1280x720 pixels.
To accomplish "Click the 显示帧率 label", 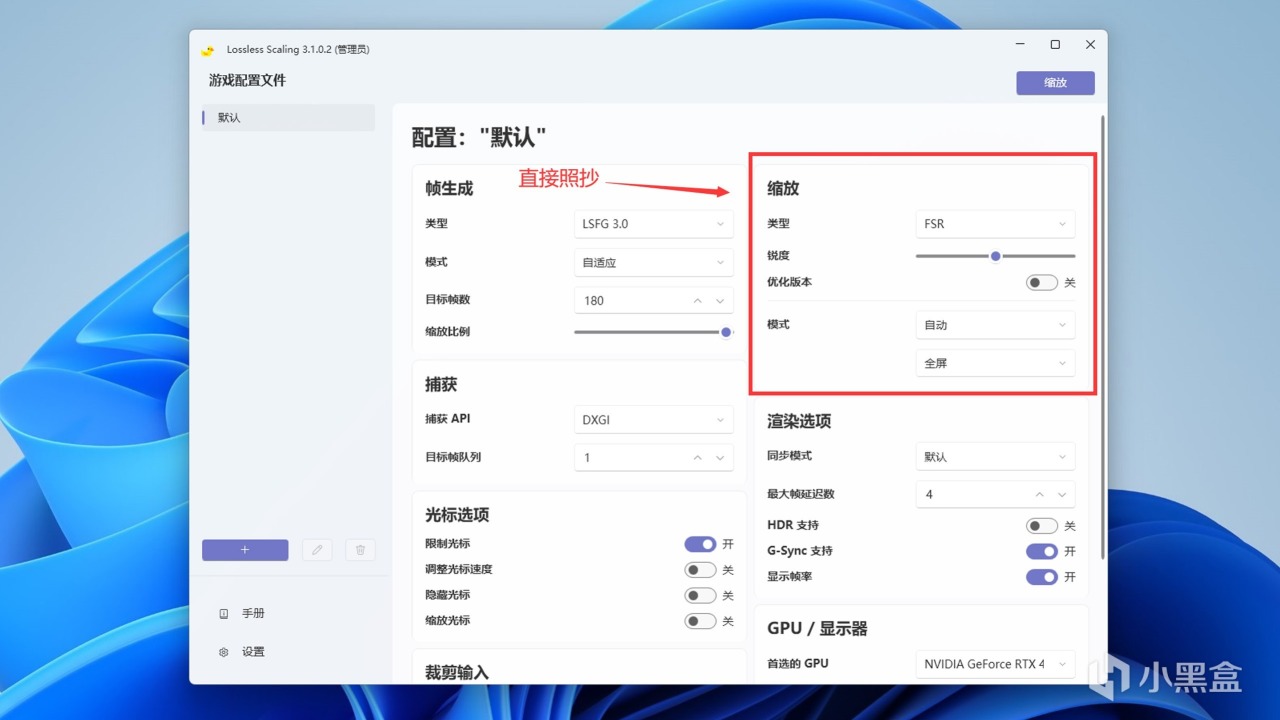I will 789,577.
